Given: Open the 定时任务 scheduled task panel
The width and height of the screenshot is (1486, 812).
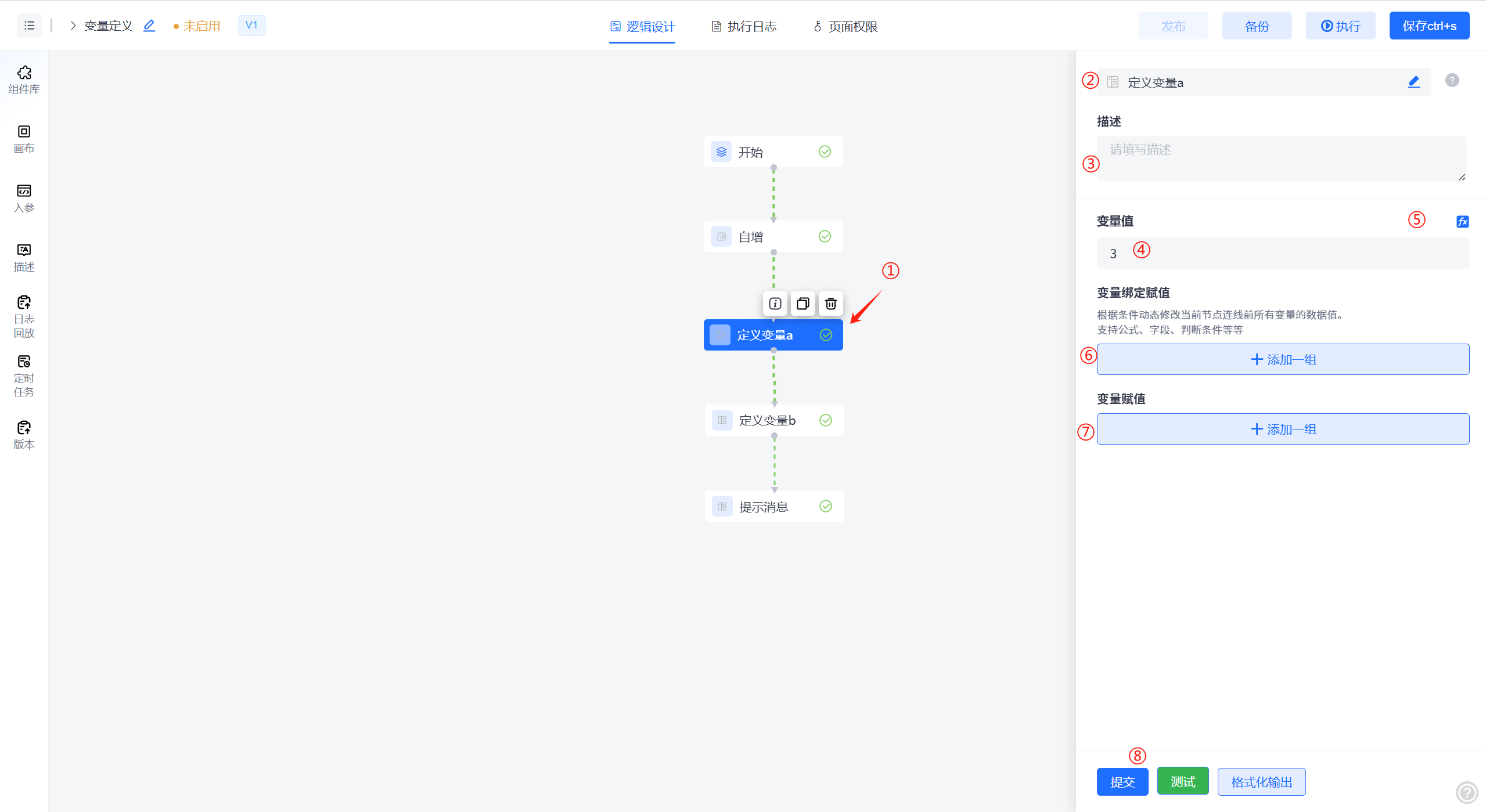Looking at the screenshot, I should (x=24, y=376).
